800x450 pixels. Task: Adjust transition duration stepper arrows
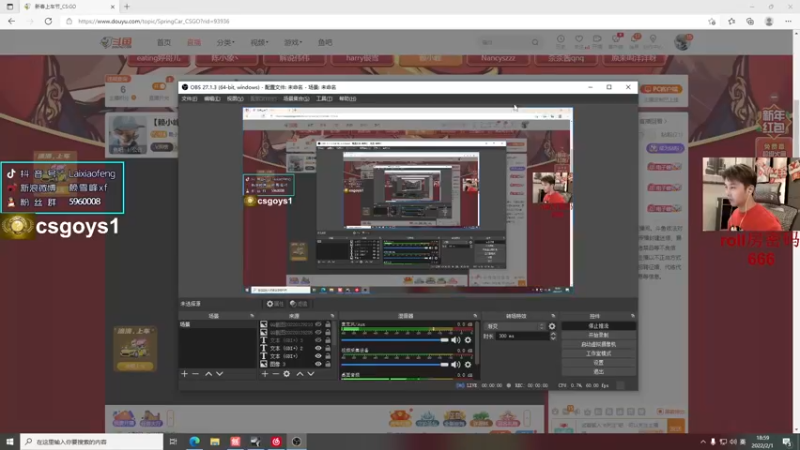553,336
